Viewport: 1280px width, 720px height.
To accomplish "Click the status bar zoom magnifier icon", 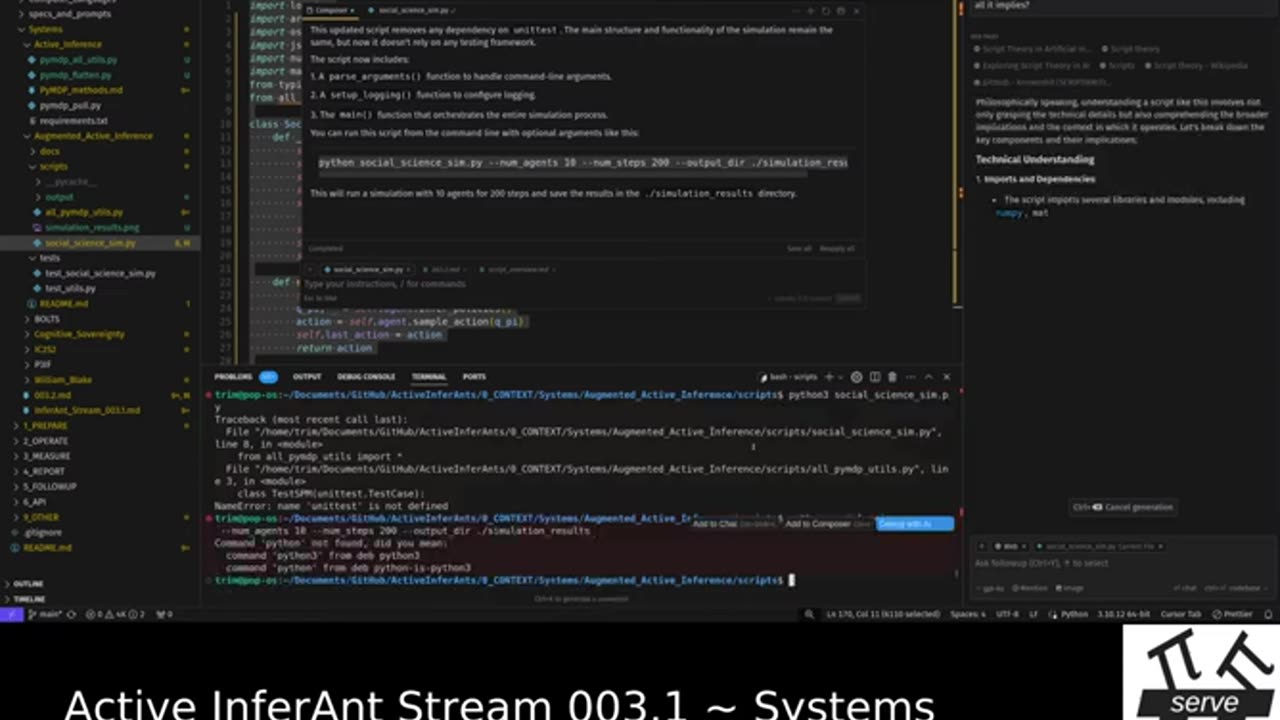I will 808,614.
